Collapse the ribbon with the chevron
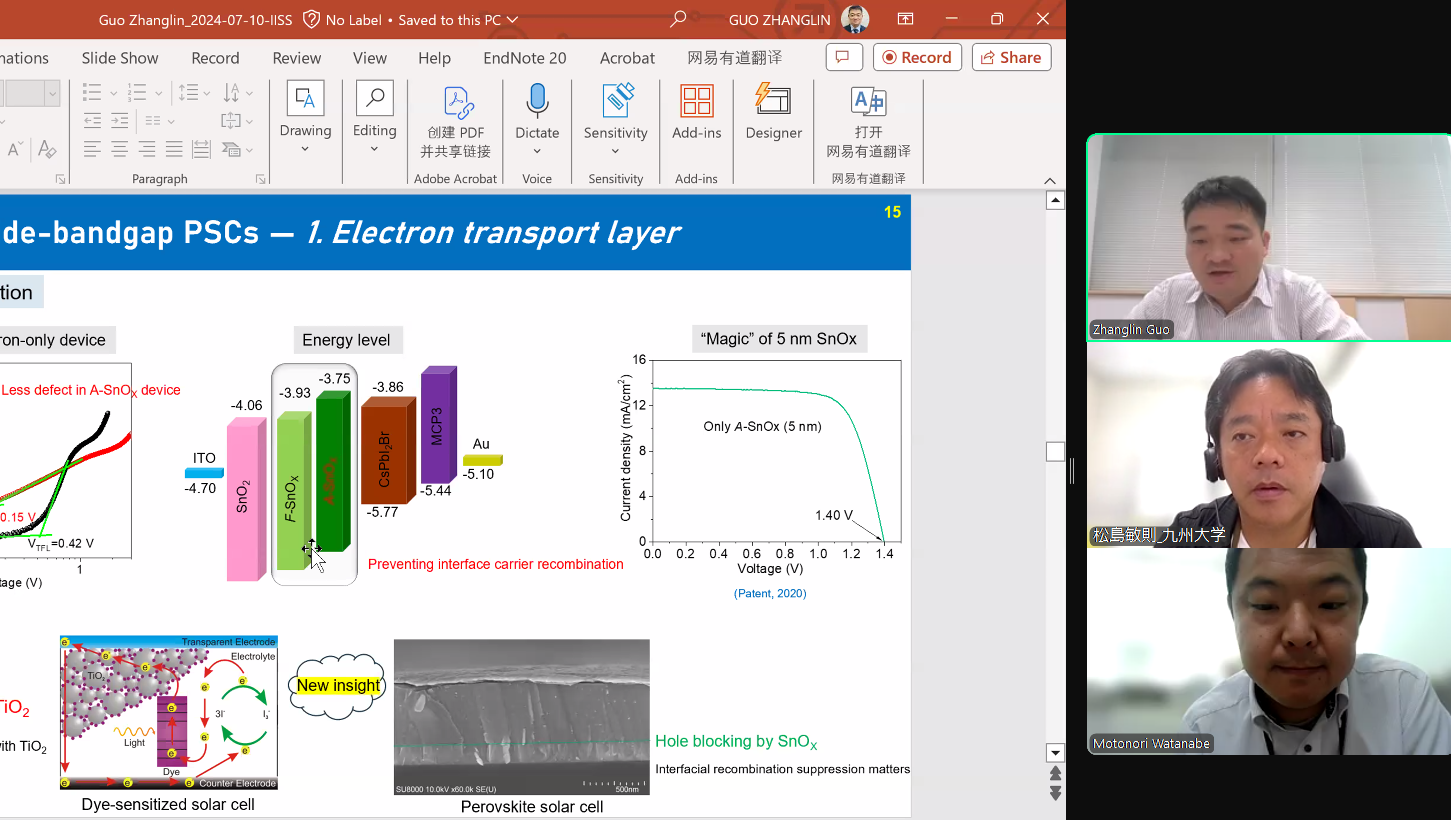 [x=1050, y=180]
